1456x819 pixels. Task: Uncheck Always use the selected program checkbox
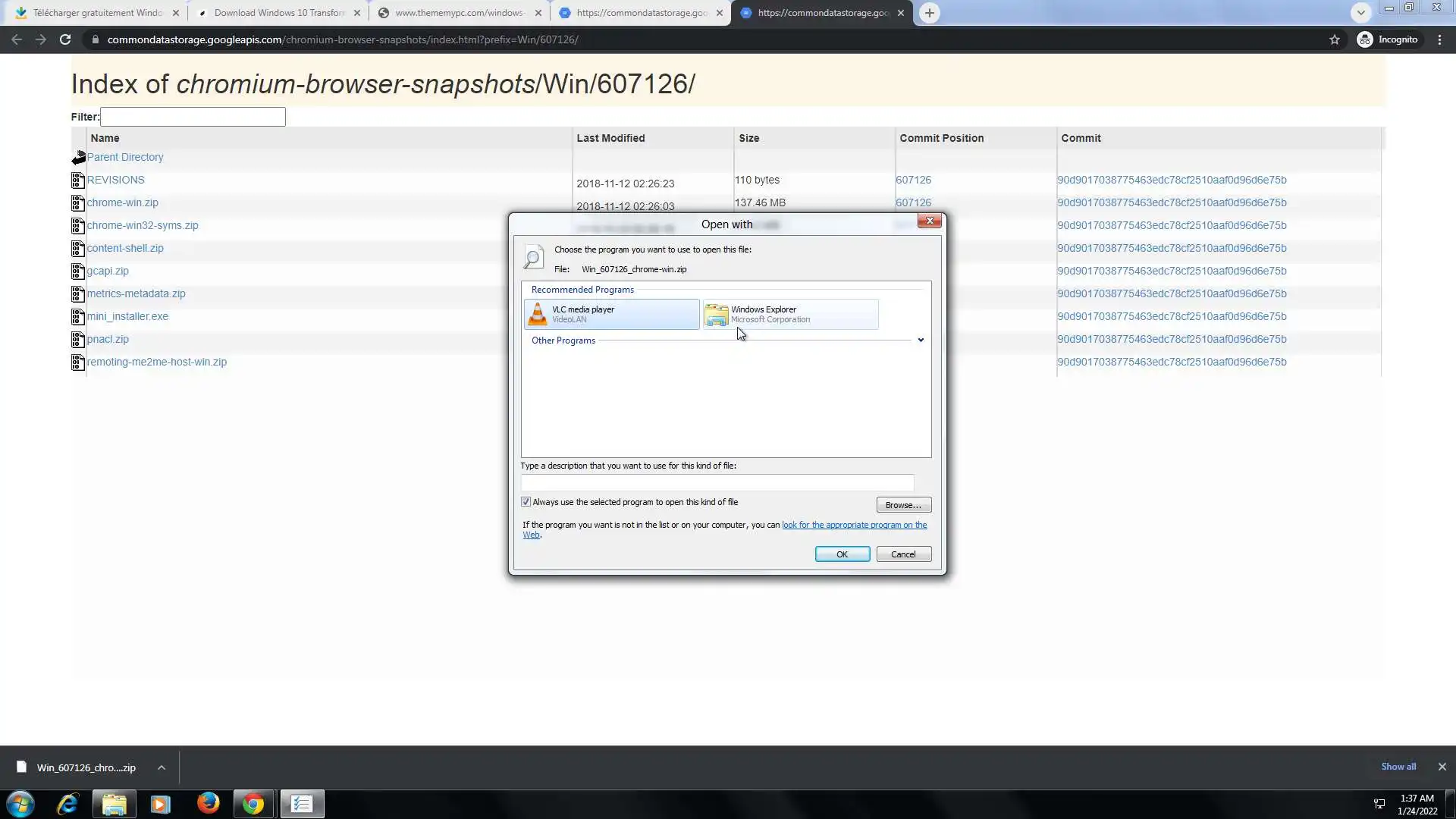[x=526, y=502]
